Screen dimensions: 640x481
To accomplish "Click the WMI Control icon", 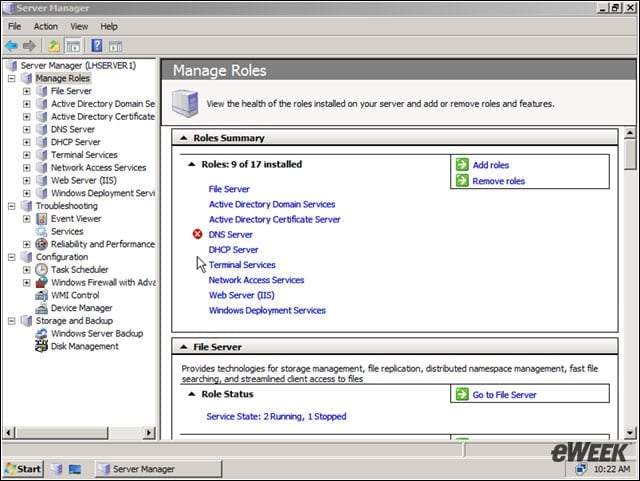I will coord(41,295).
